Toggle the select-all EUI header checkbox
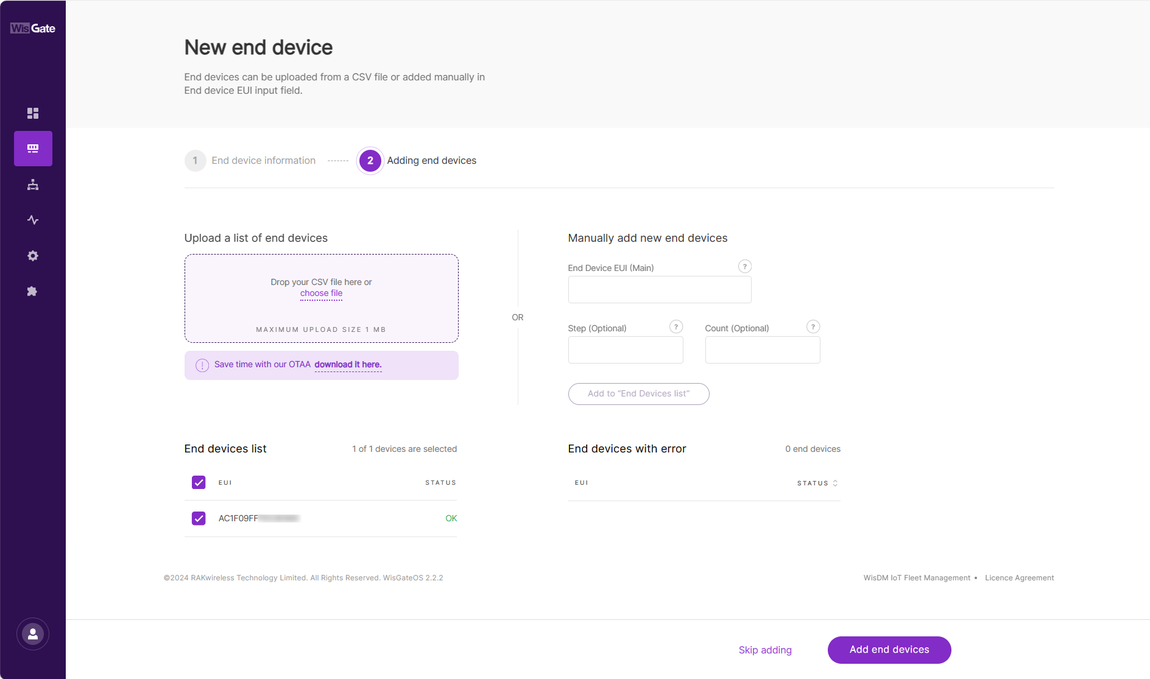 pos(199,482)
